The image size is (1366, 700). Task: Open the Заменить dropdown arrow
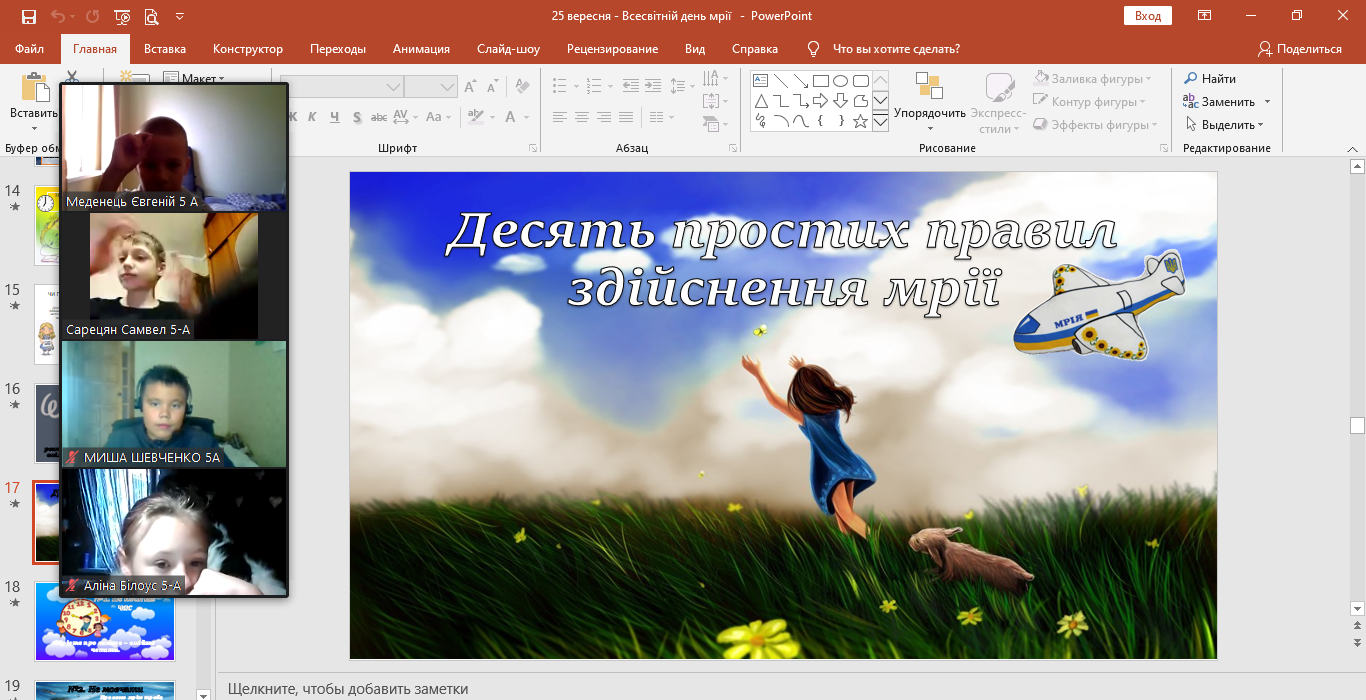[1267, 102]
